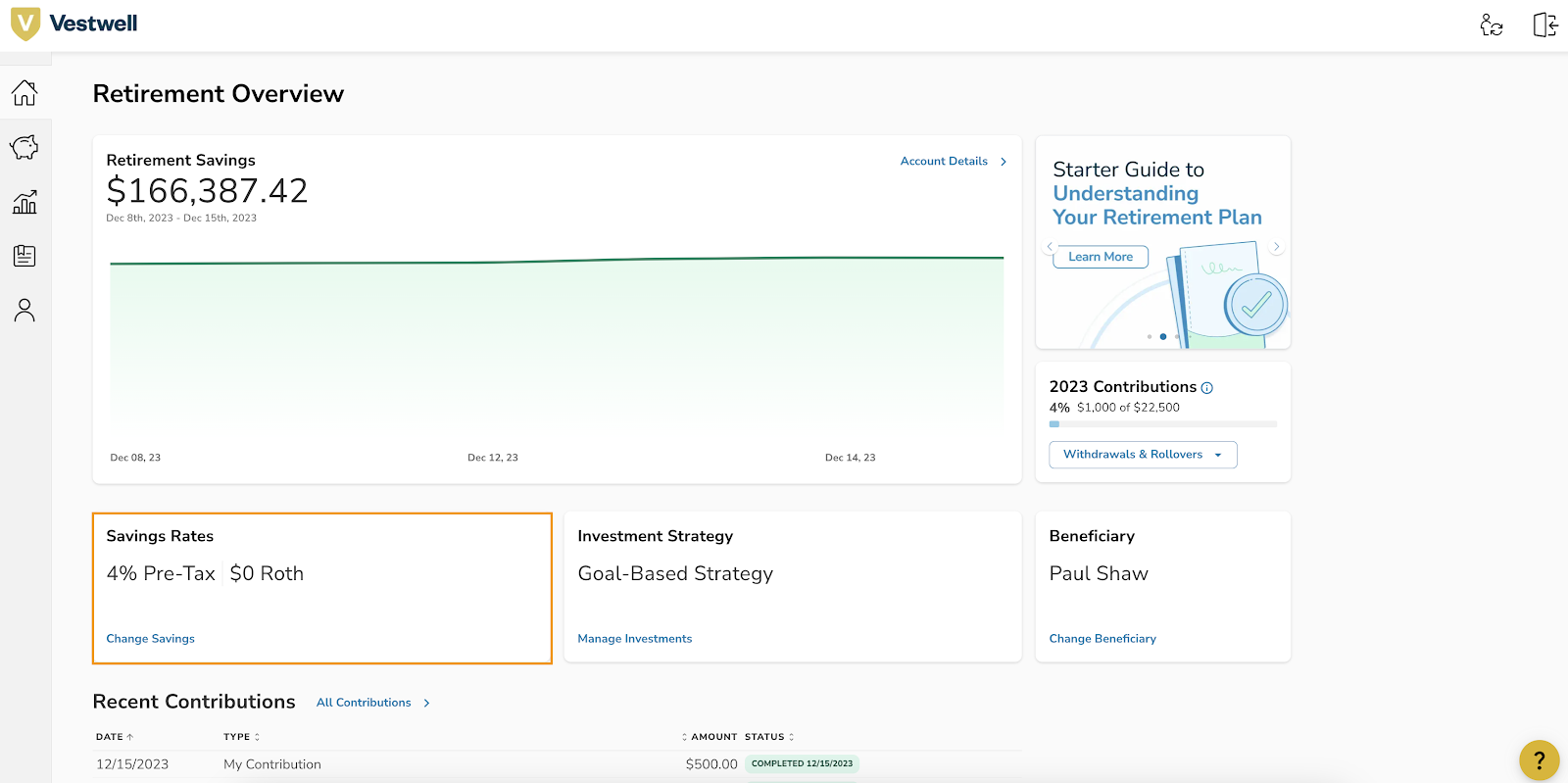Open Manage Investments link
The image size is (1568, 783).
(x=634, y=639)
